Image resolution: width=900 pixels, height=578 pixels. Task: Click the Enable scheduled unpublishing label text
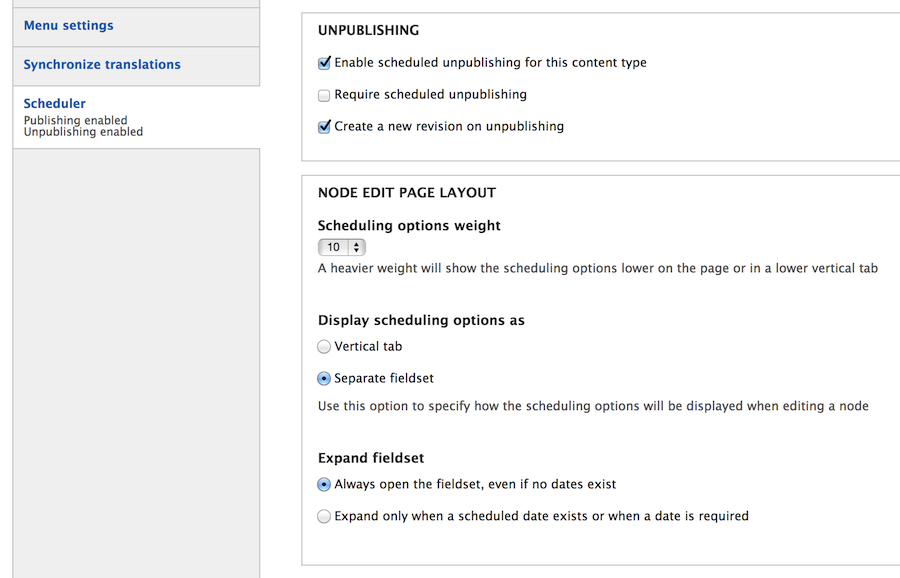tap(490, 63)
